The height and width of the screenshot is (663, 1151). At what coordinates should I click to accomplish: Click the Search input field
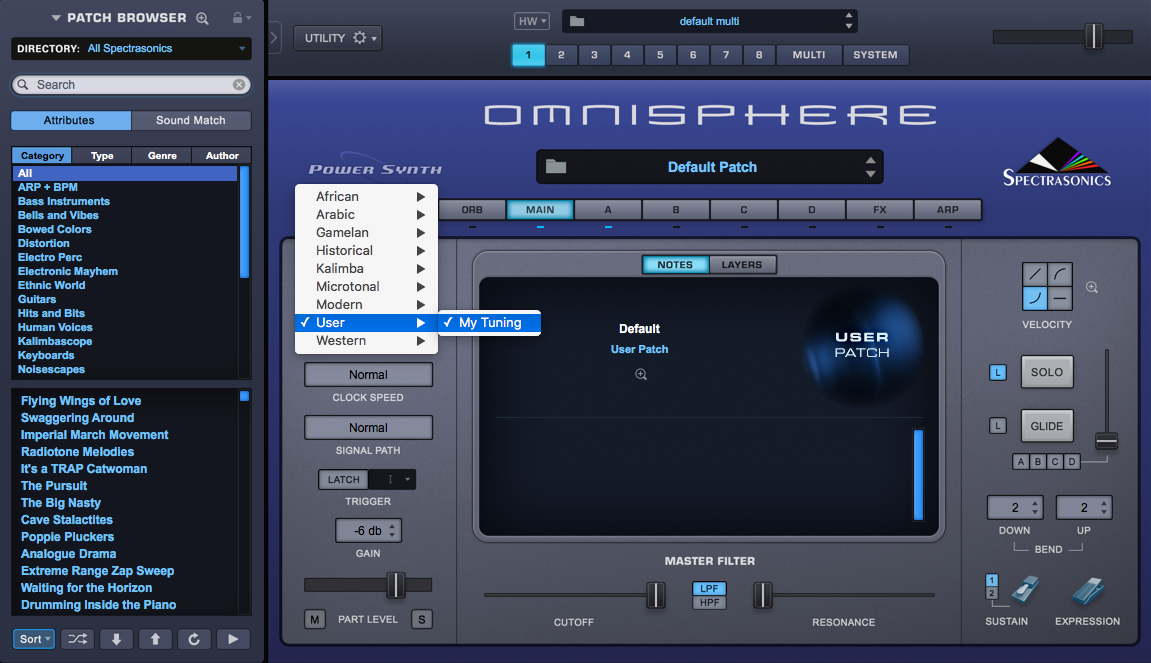pos(131,84)
